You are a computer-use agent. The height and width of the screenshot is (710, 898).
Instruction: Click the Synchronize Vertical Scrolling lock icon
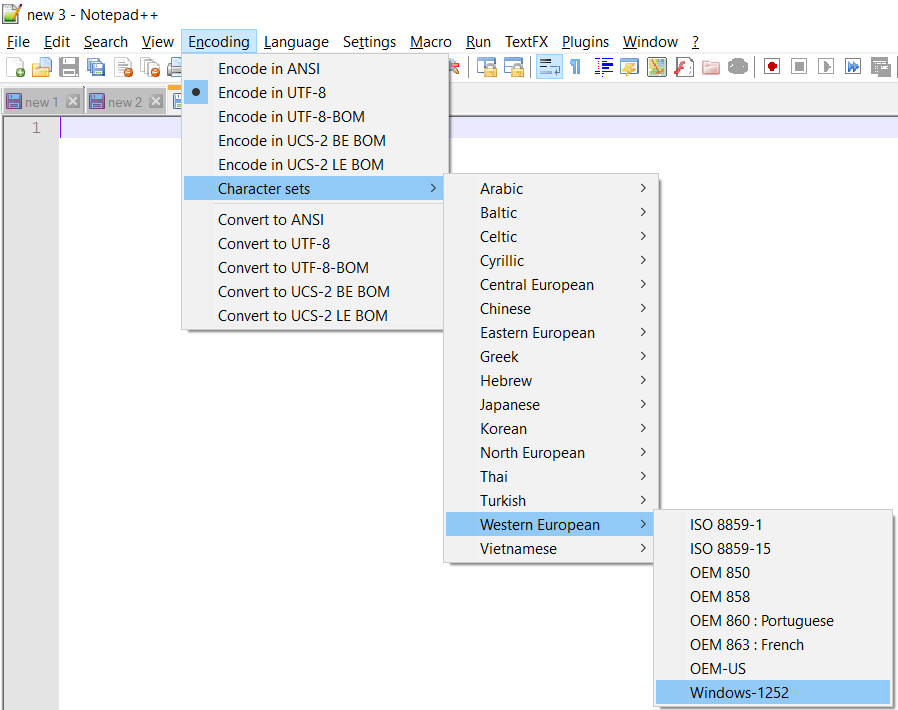[487, 67]
